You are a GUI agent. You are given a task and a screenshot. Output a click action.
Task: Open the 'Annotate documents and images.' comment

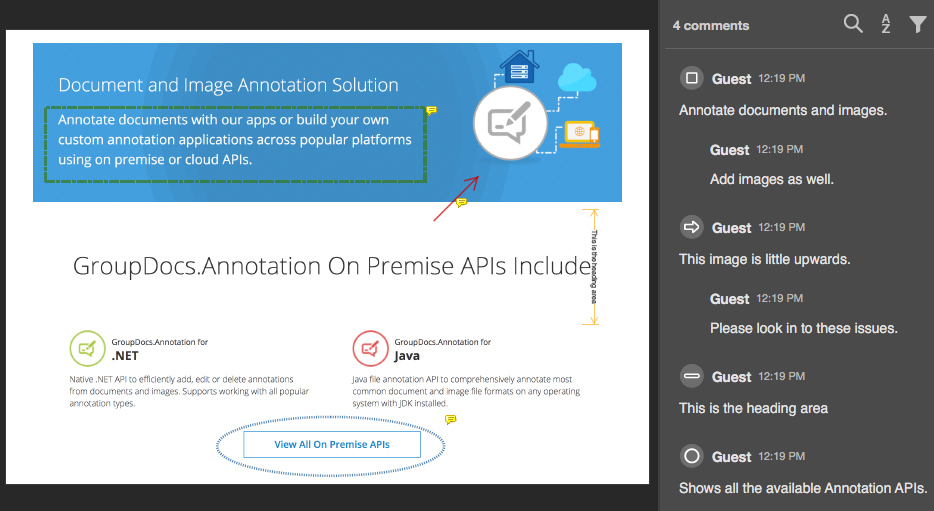[783, 110]
